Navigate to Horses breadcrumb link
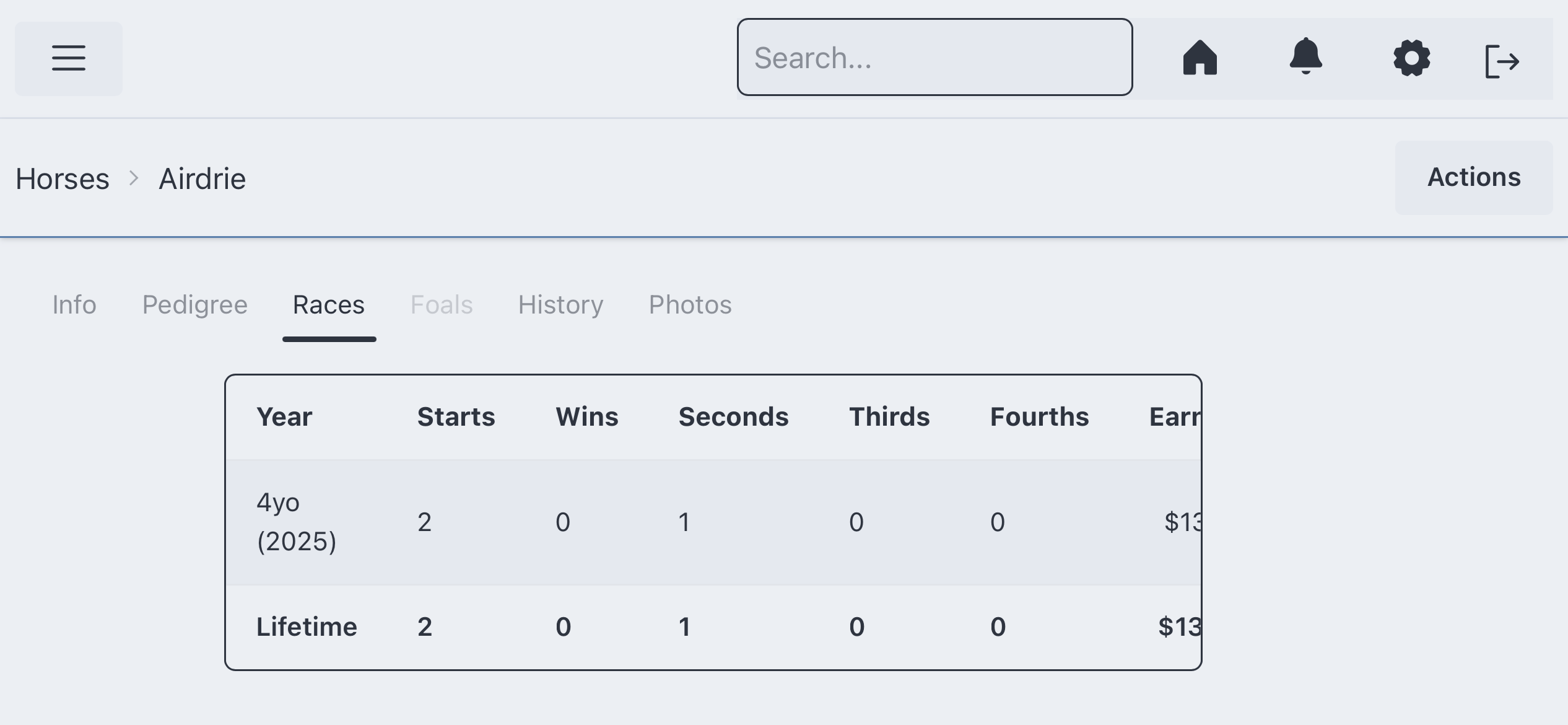1568x725 pixels. 63,179
